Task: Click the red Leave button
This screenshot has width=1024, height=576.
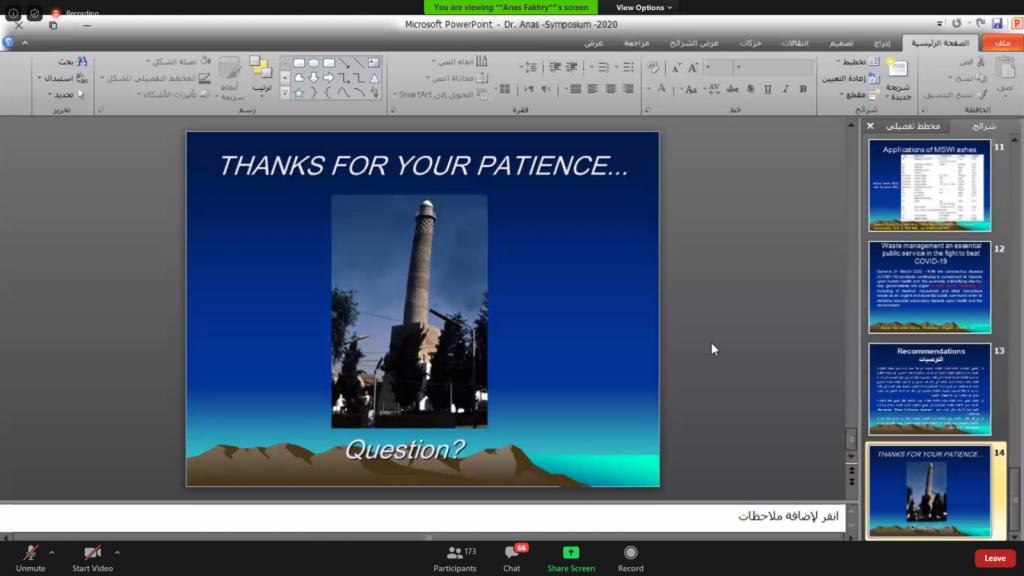Action: click(994, 558)
